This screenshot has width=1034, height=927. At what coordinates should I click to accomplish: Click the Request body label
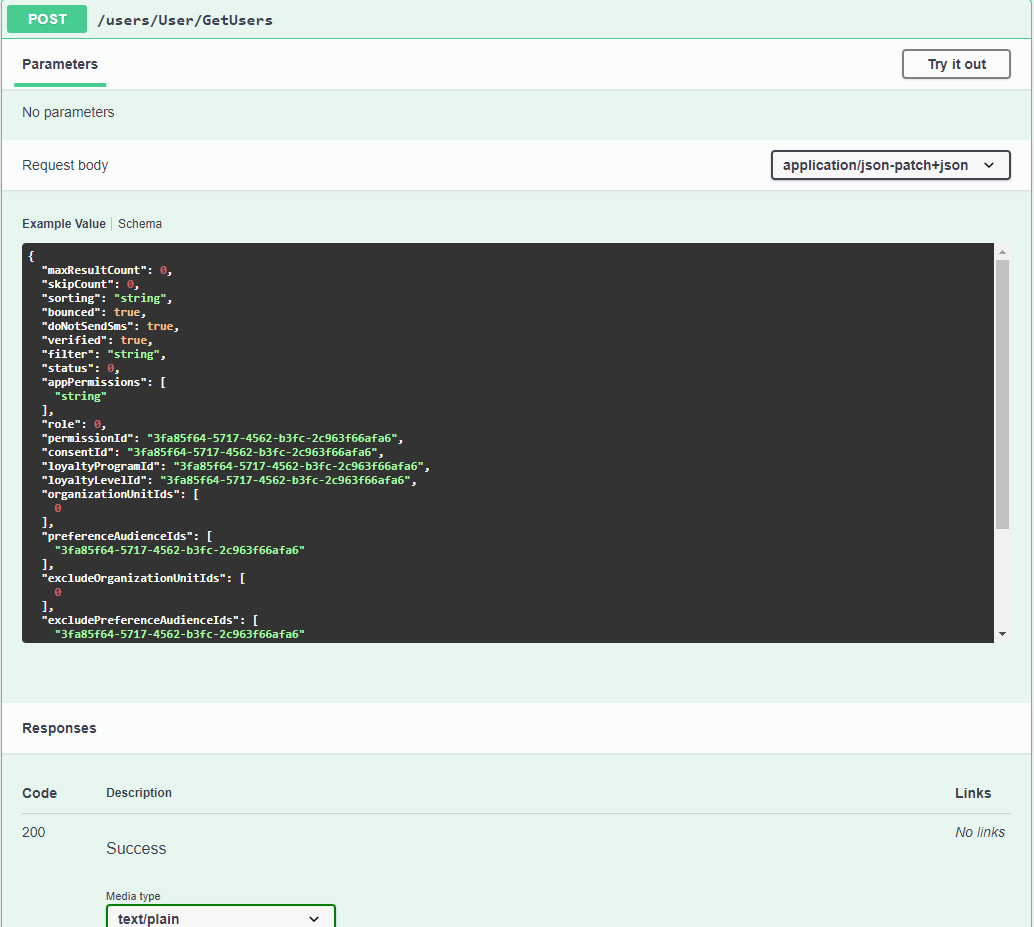pos(65,165)
